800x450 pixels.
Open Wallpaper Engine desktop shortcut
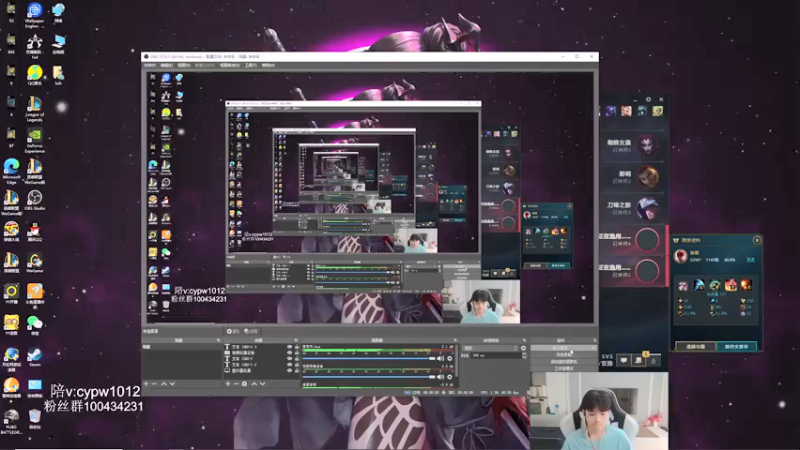(x=35, y=14)
